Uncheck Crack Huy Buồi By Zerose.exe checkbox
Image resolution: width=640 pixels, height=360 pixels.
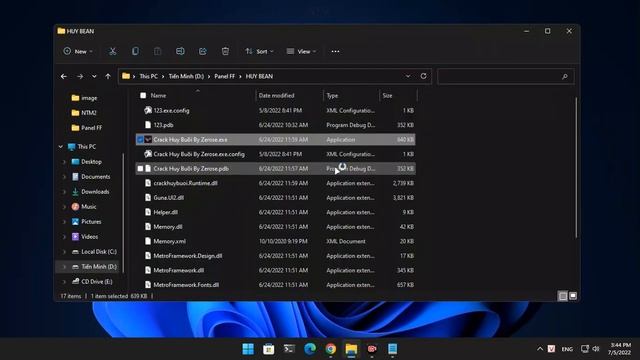tap(140, 140)
